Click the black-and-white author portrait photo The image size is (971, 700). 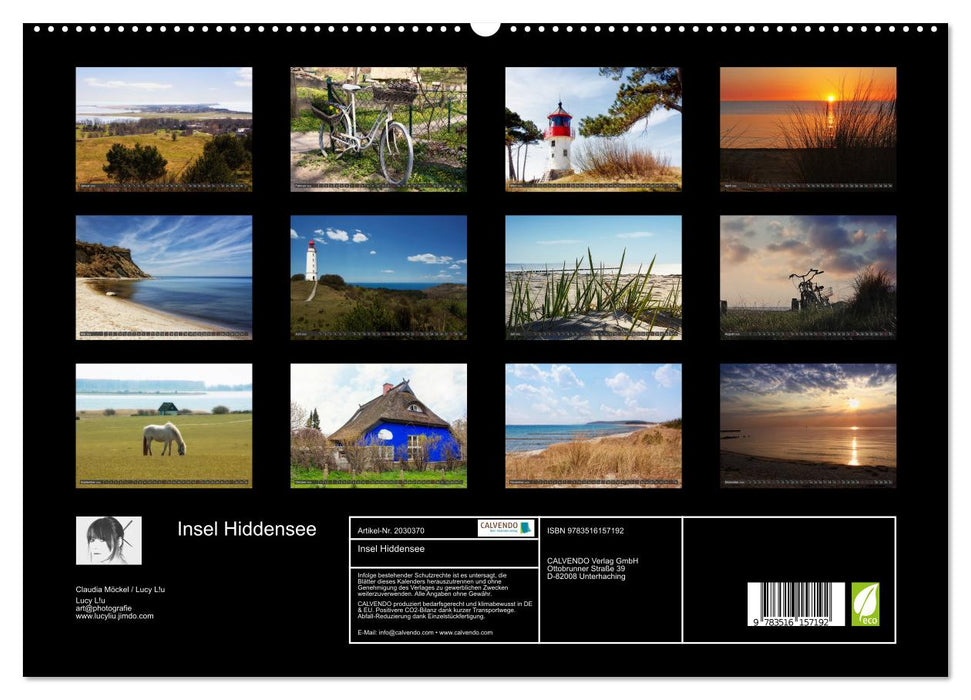(x=109, y=540)
